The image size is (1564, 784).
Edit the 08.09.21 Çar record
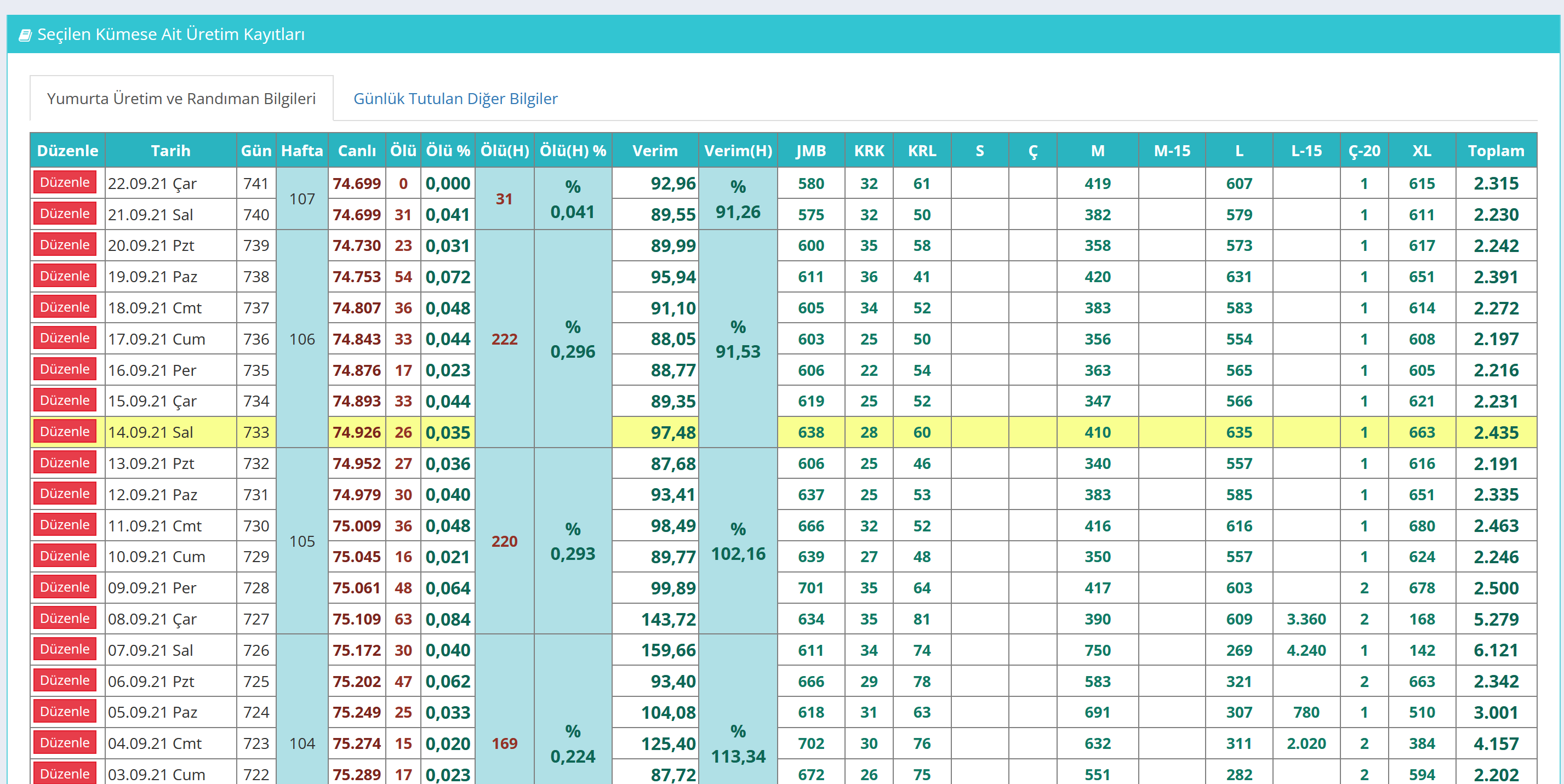[65, 619]
